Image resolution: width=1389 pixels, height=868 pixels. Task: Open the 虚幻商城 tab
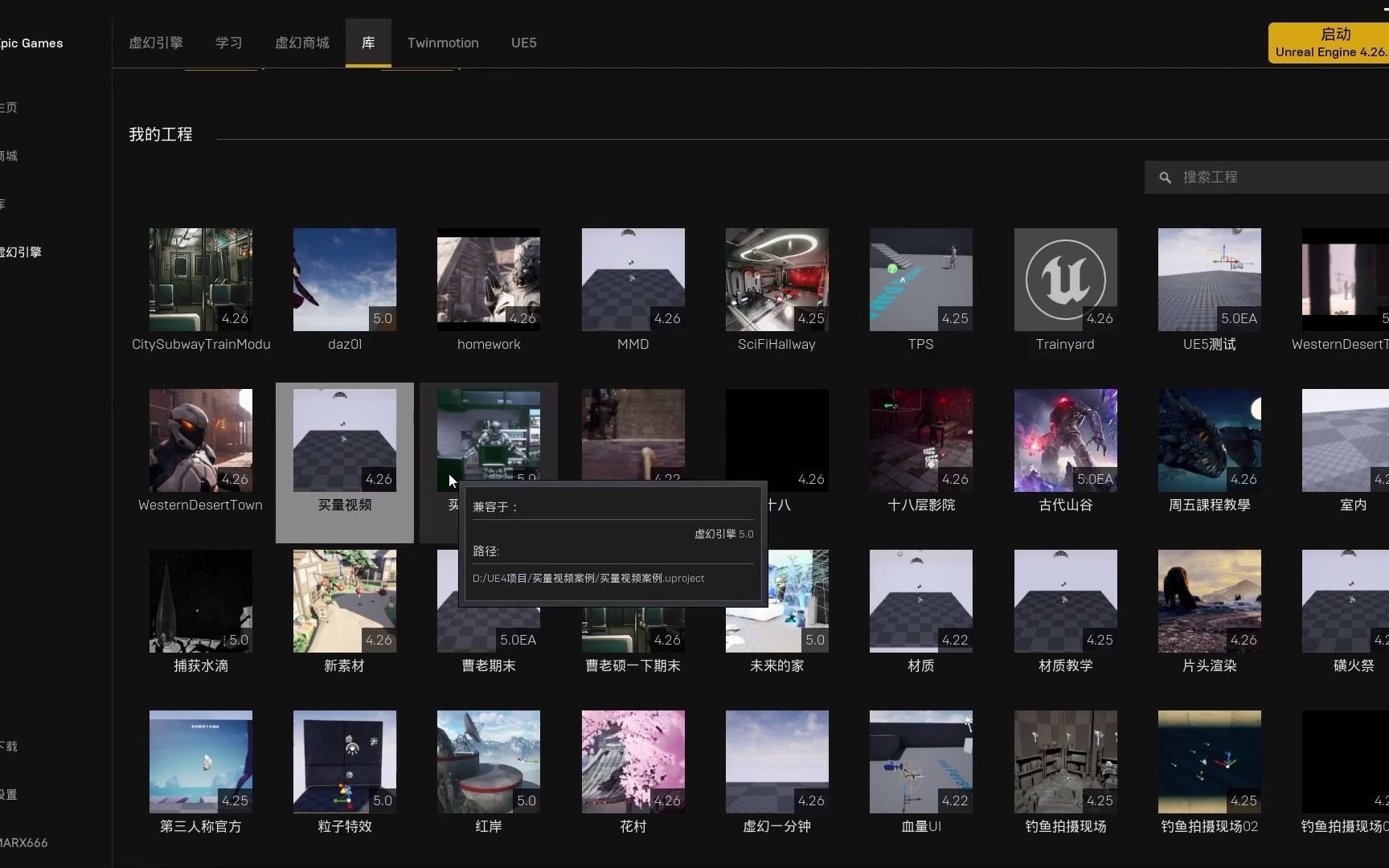pyautogui.click(x=302, y=43)
